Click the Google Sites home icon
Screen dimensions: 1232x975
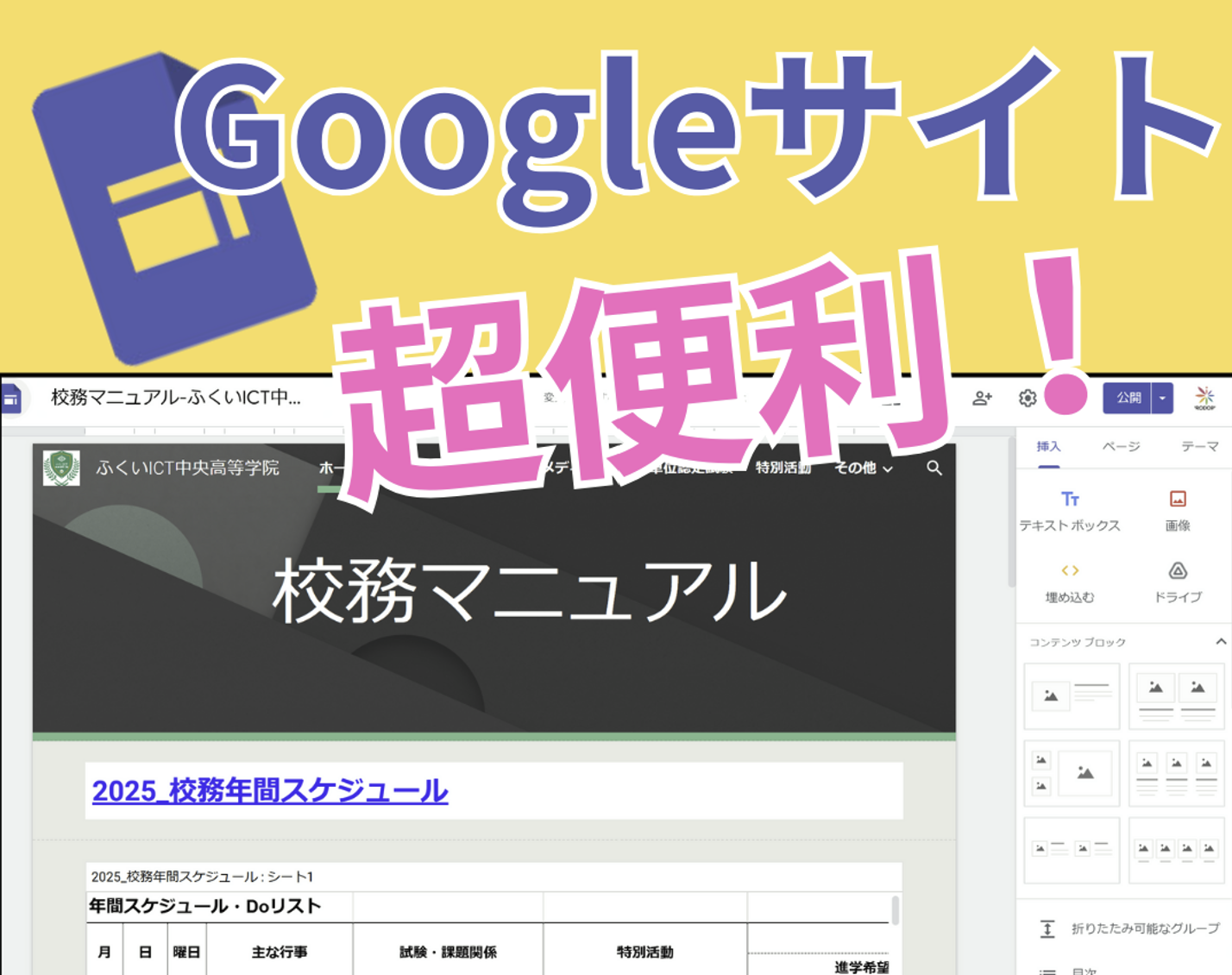click(10, 399)
